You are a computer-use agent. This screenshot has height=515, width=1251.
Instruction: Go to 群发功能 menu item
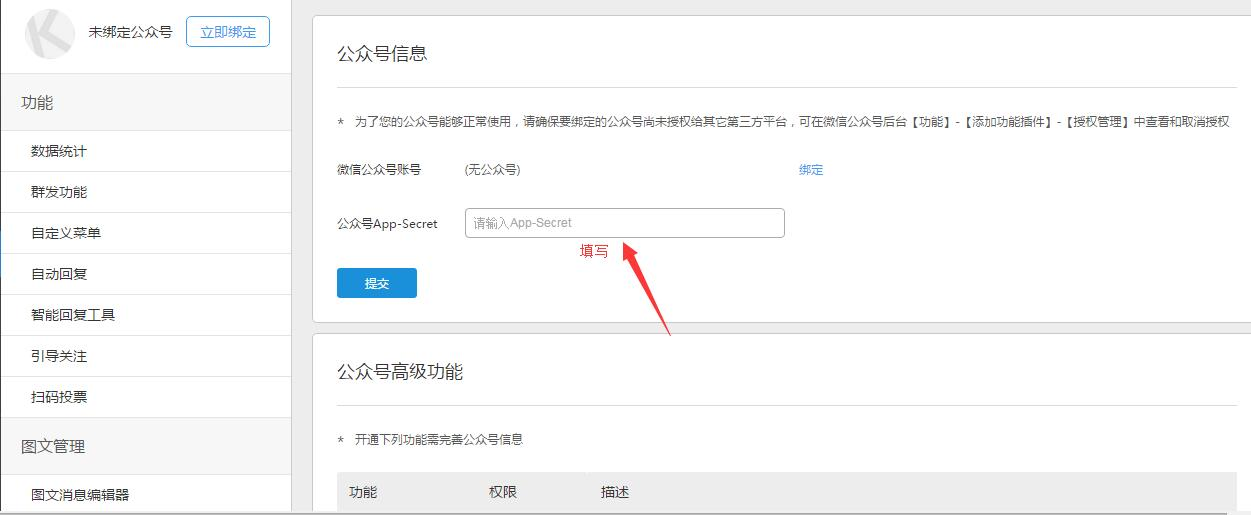click(x=59, y=192)
